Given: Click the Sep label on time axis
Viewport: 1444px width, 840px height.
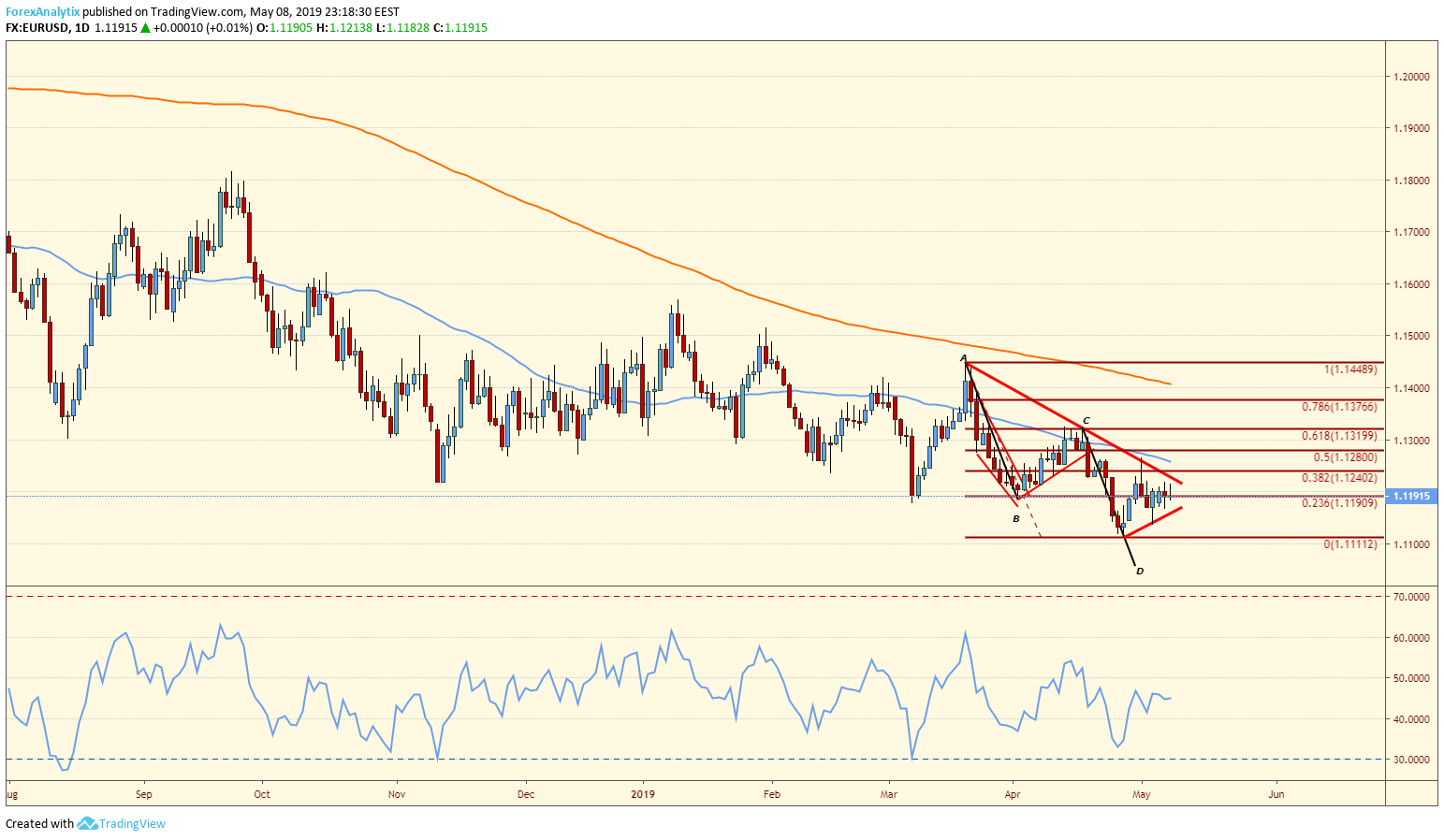Looking at the screenshot, I should (143, 794).
